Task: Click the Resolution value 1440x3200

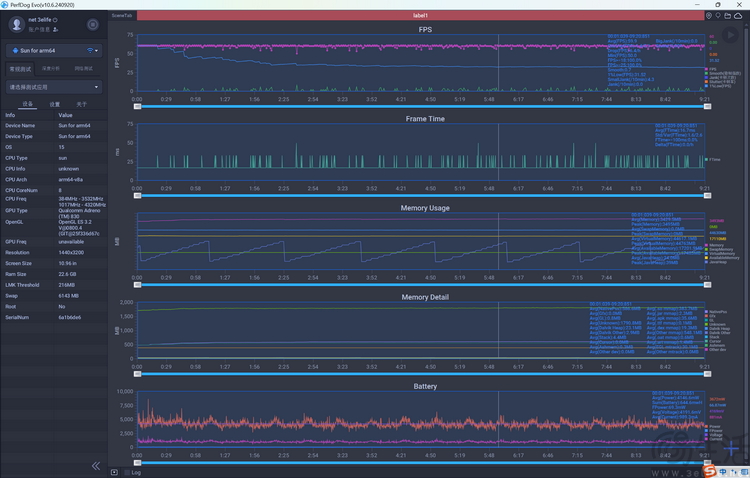Action: (x=71, y=252)
